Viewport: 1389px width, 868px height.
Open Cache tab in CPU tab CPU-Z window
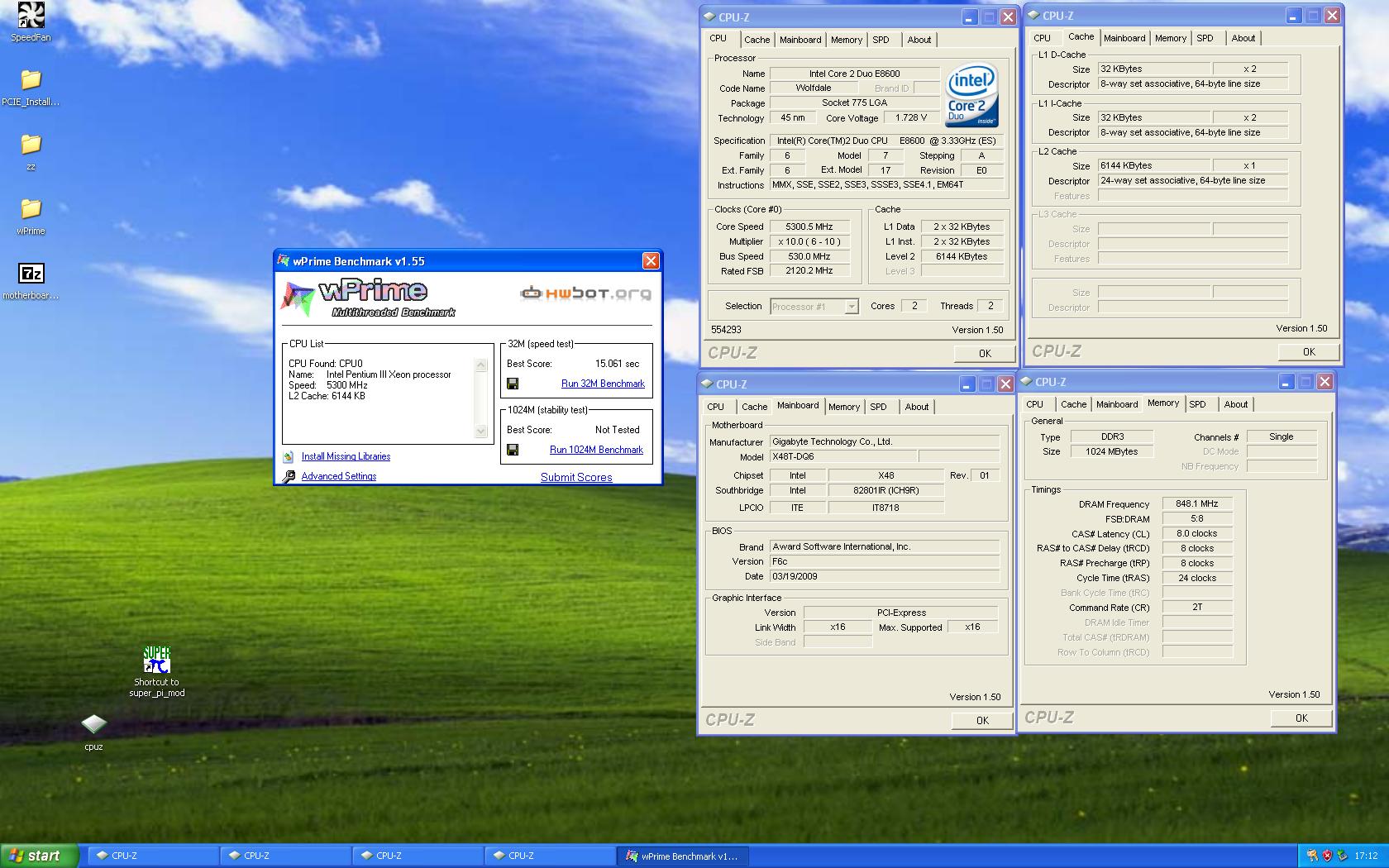pos(757,40)
